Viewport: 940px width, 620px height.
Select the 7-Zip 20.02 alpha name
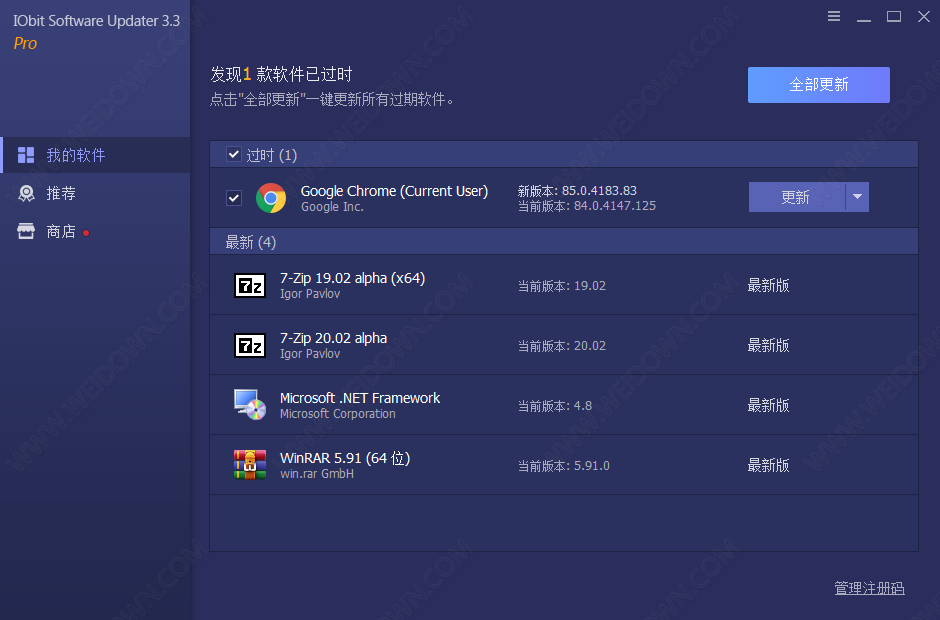(x=333, y=338)
